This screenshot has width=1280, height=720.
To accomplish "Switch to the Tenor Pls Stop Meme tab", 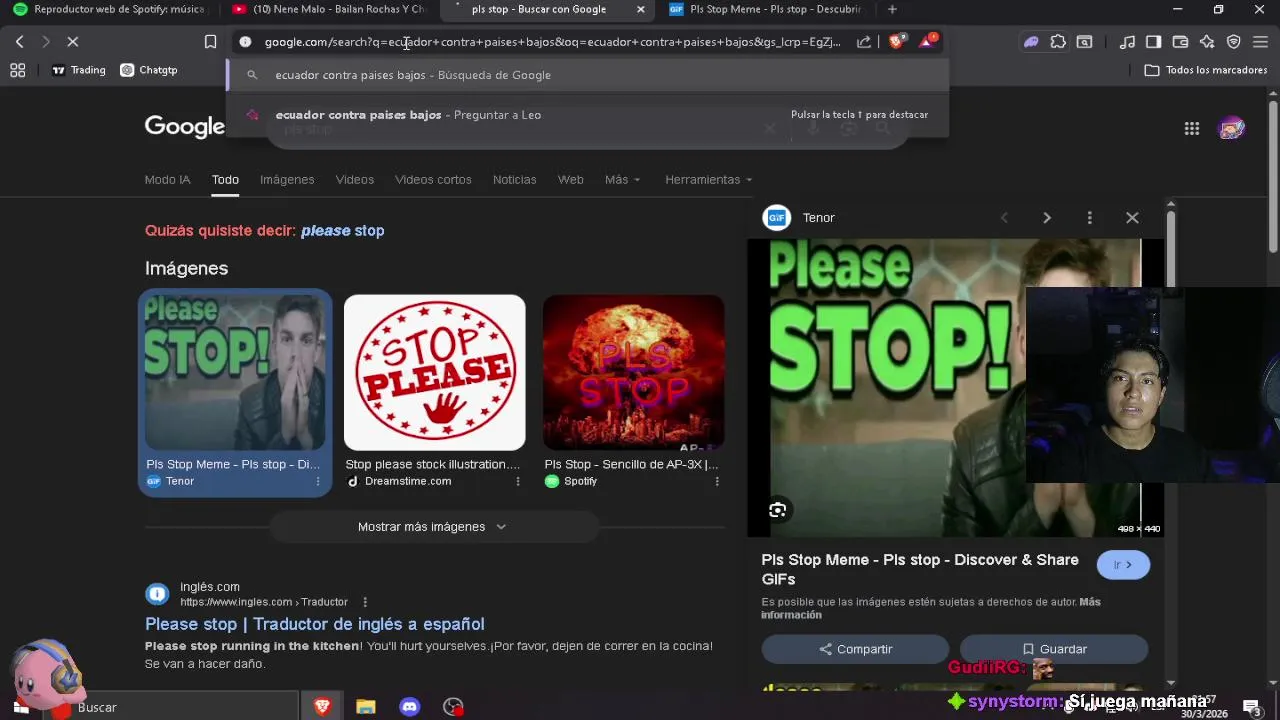I will pos(767,10).
